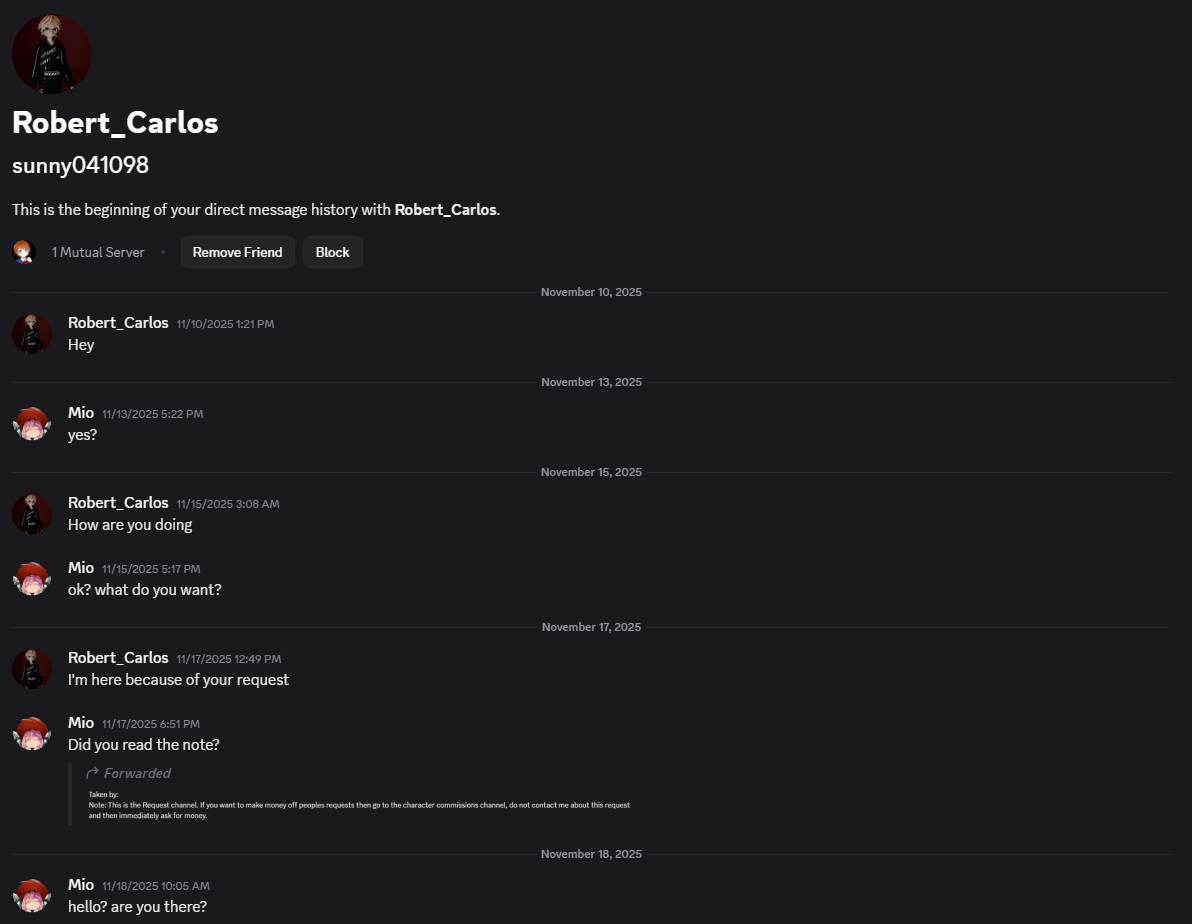This screenshot has height=924, width=1192.
Task: Click the mutual server icon
Action: coord(24,252)
